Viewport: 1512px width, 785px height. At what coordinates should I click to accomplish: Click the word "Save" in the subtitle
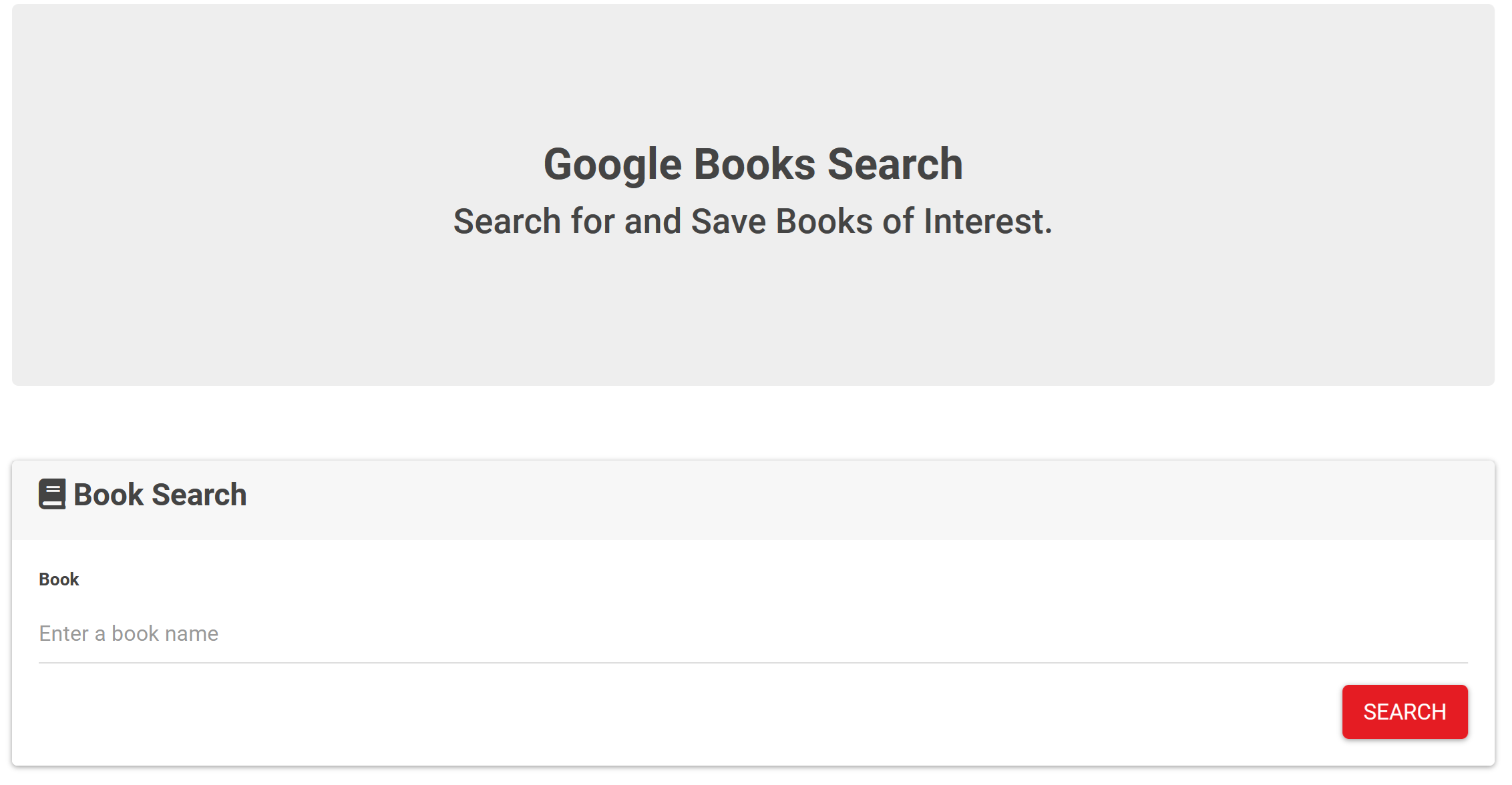pyautogui.click(x=728, y=222)
